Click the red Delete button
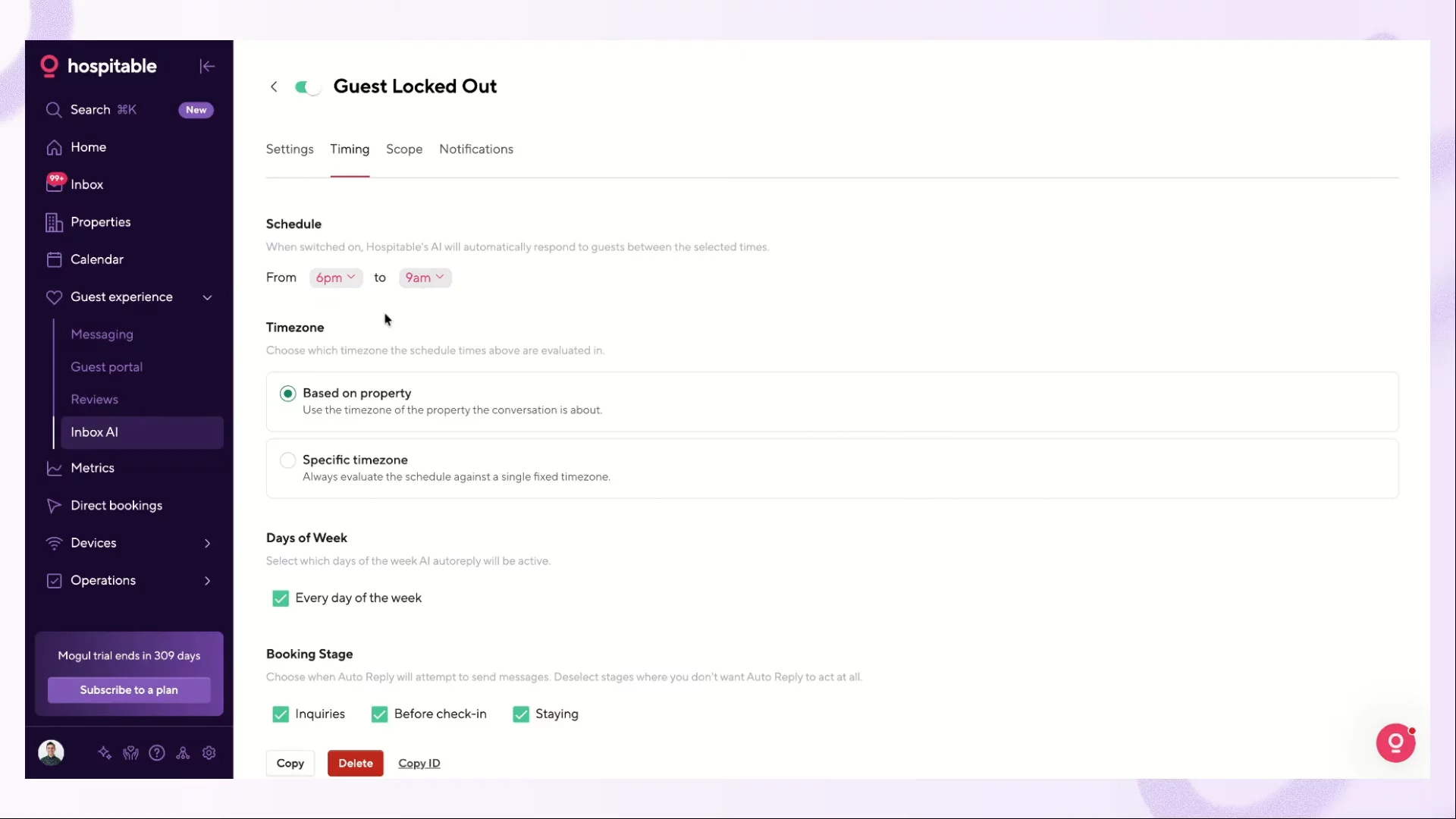 [356, 764]
